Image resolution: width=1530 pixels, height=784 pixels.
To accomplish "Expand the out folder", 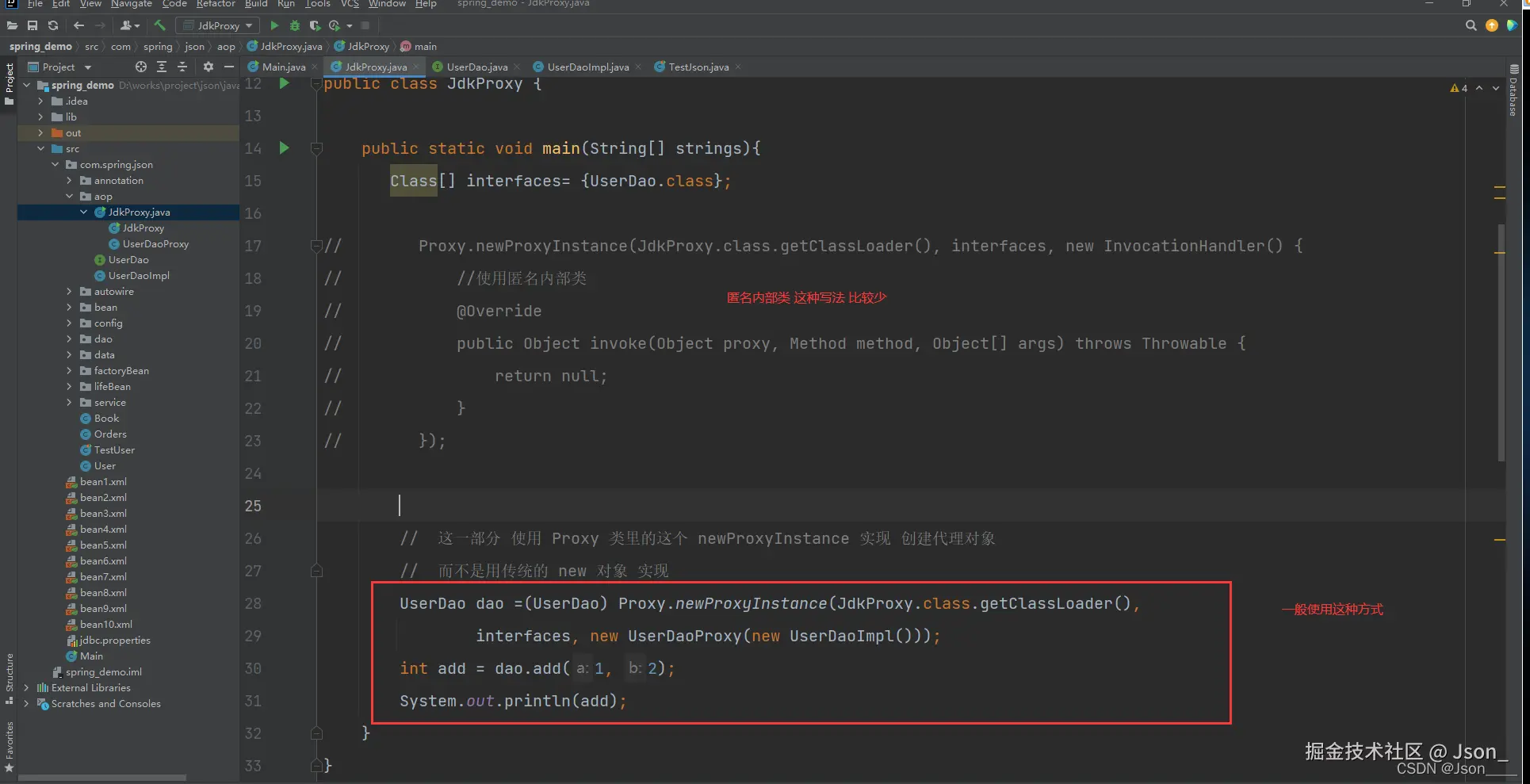I will 40,132.
